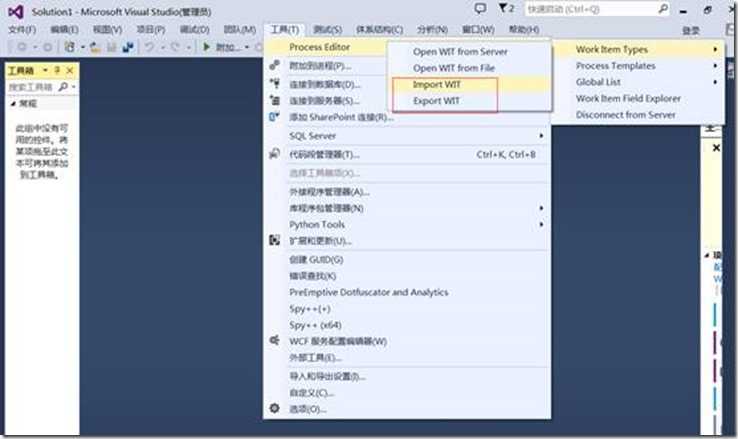This screenshot has height=439, width=738.
Task: Open the Toolbox panel options dropdown arrow
Action: pos(45,70)
